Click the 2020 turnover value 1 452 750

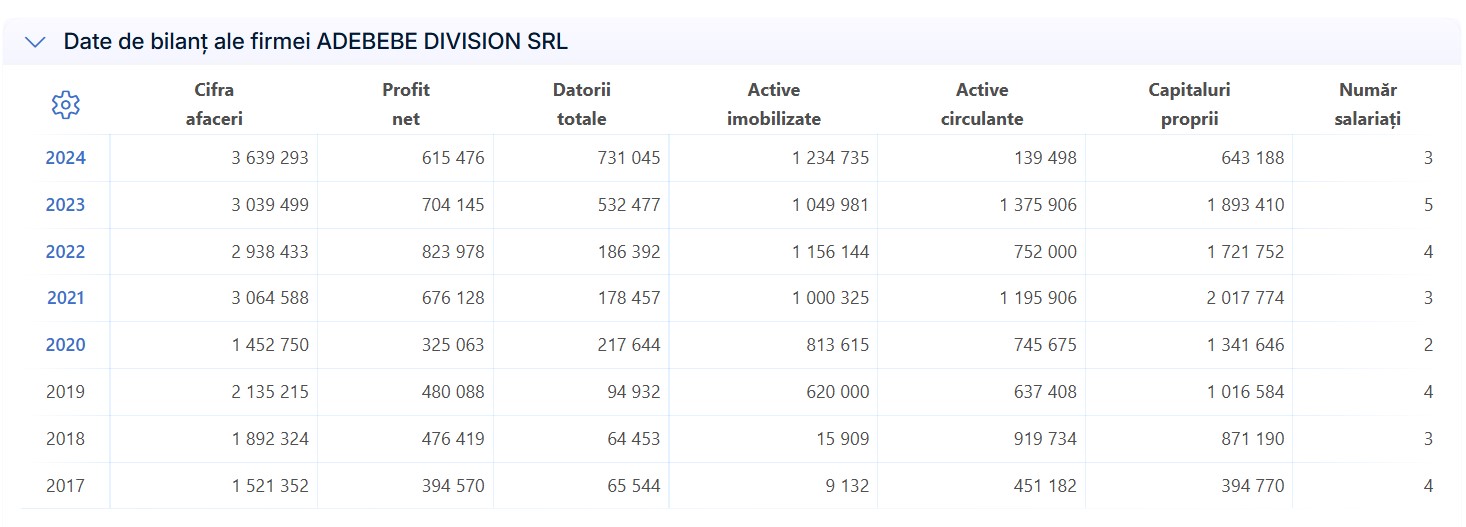click(270, 345)
